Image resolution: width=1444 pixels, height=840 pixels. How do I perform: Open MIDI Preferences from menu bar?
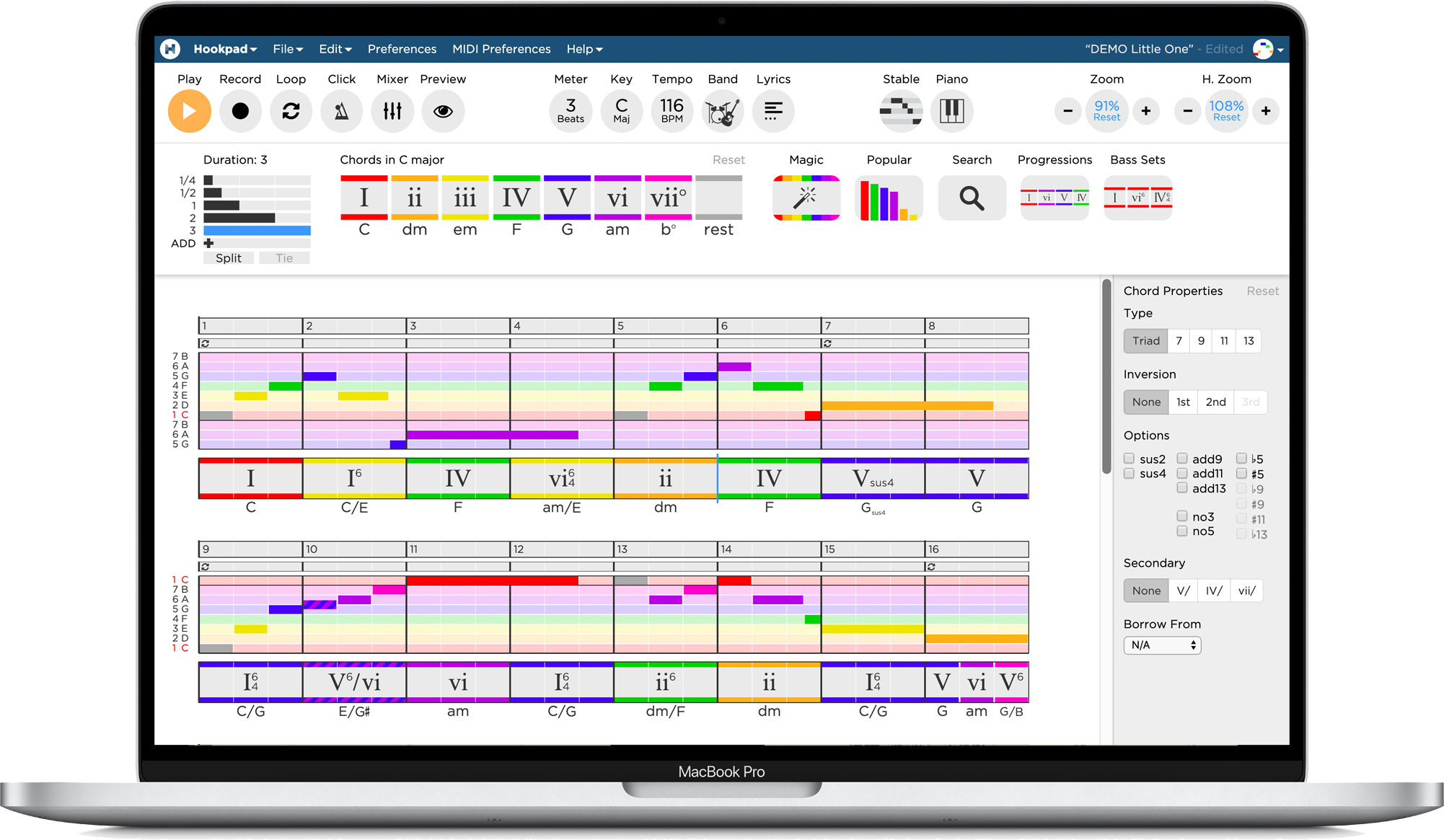(501, 49)
